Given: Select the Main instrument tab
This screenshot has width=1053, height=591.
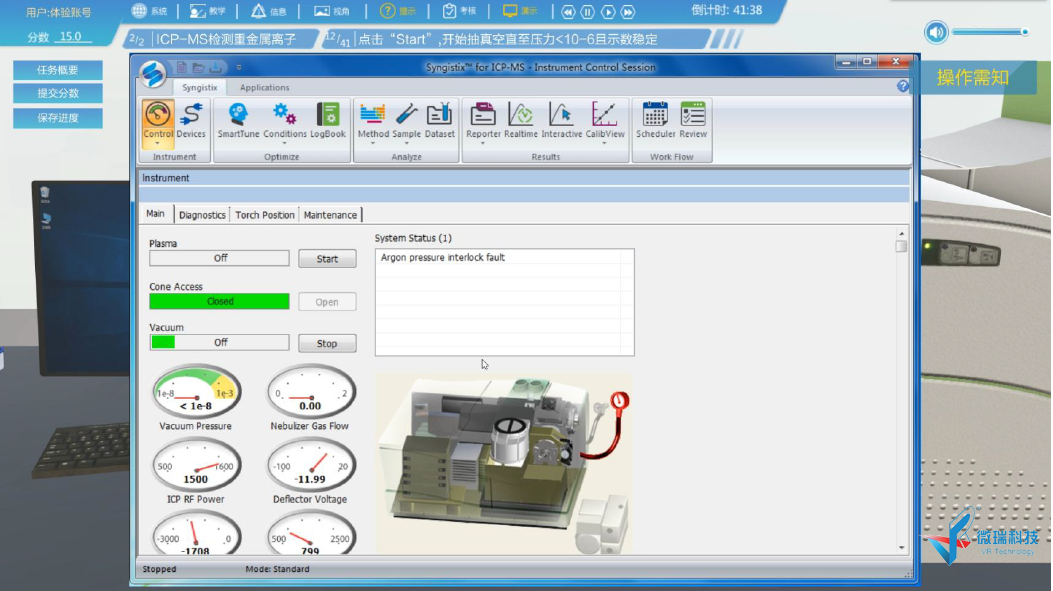Looking at the screenshot, I should click(x=155, y=214).
